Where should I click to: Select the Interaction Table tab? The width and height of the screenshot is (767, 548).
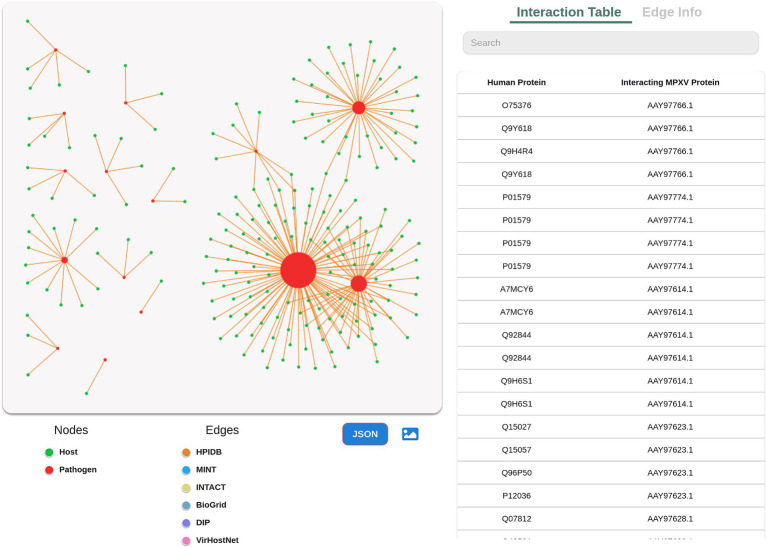pyautogui.click(x=569, y=12)
